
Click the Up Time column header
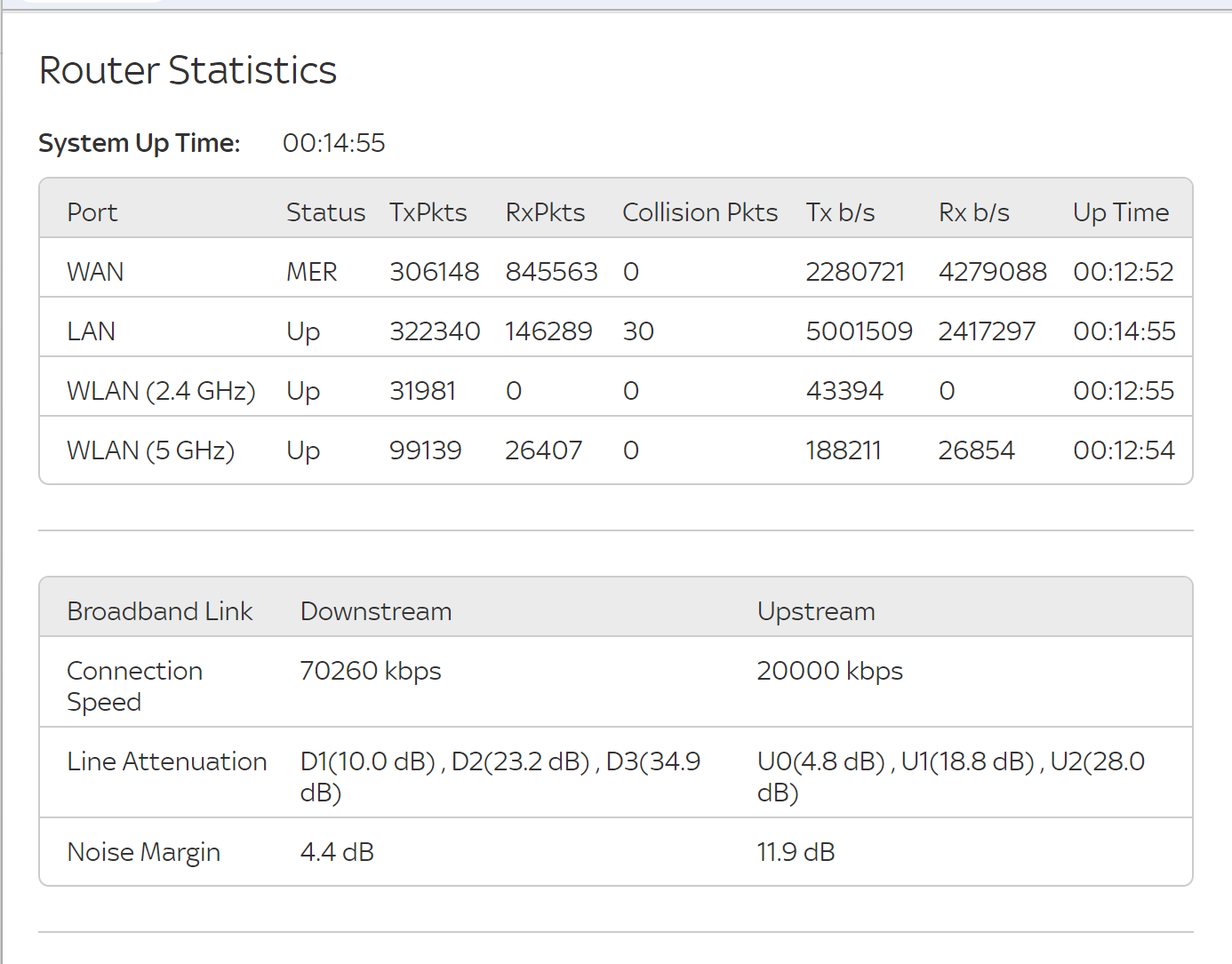1121,211
